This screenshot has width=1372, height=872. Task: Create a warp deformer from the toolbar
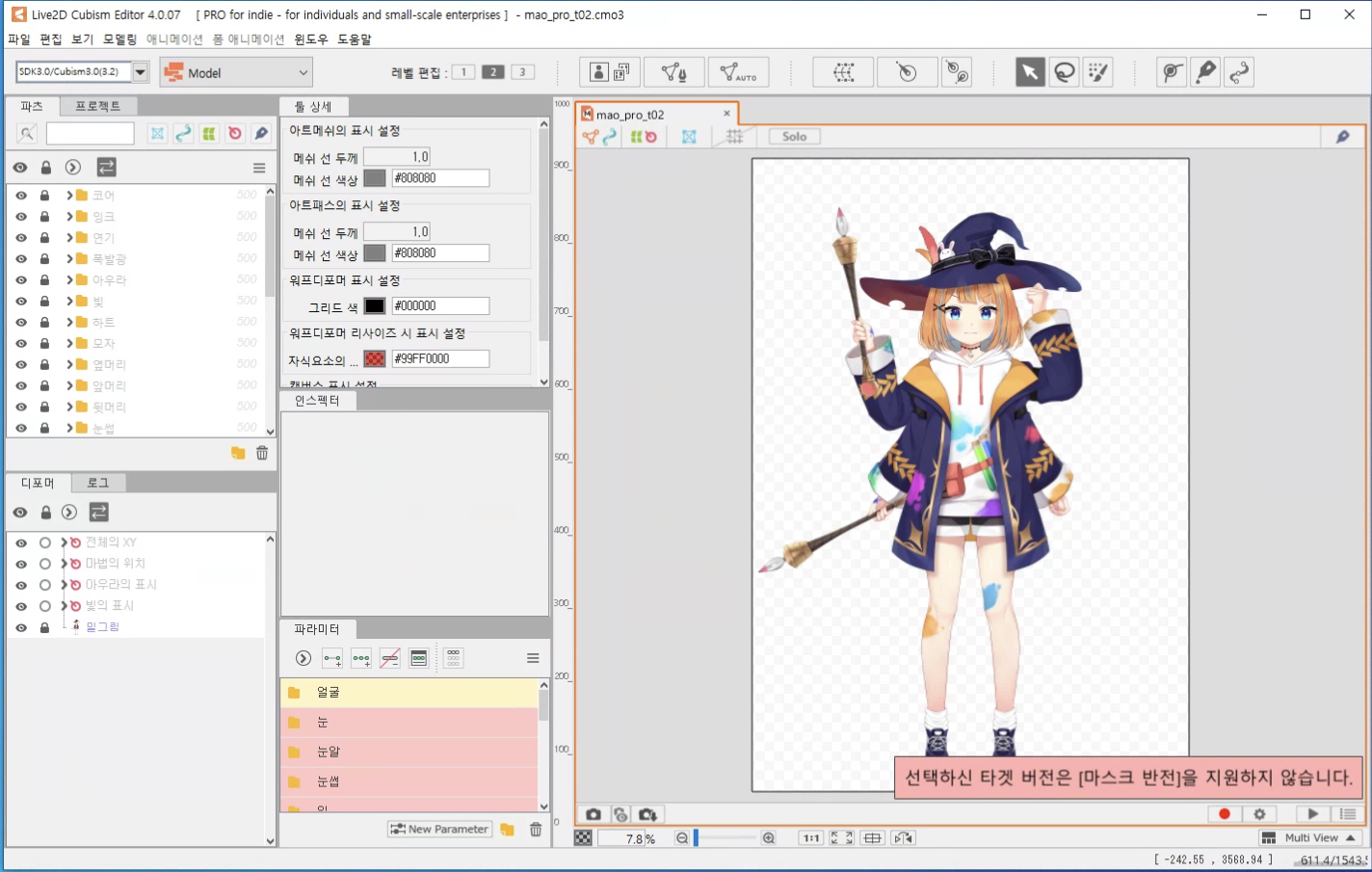844,72
